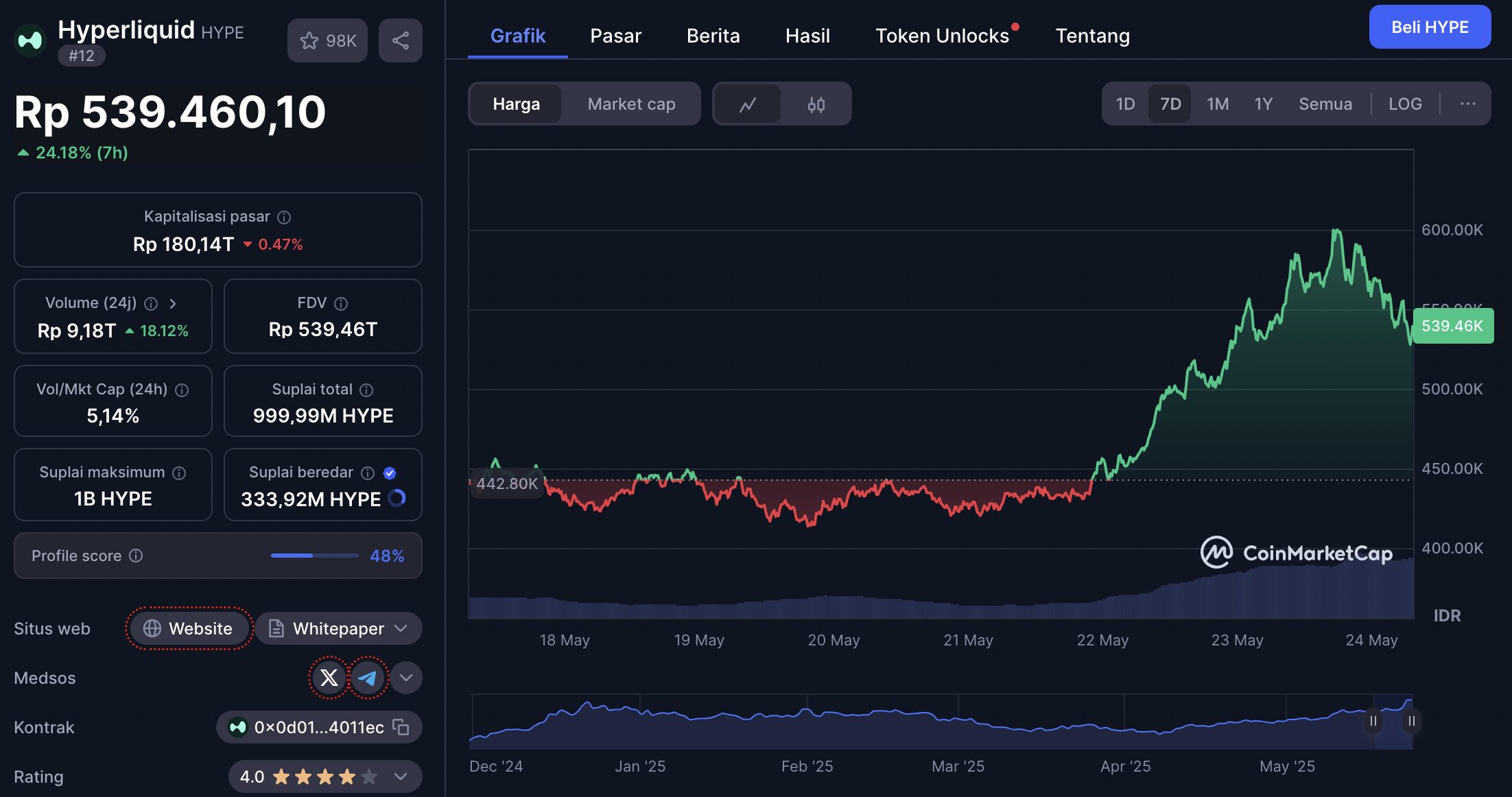Screen dimensions: 1512x797
Task: Open the Telegram social link
Action: pyautogui.click(x=368, y=678)
